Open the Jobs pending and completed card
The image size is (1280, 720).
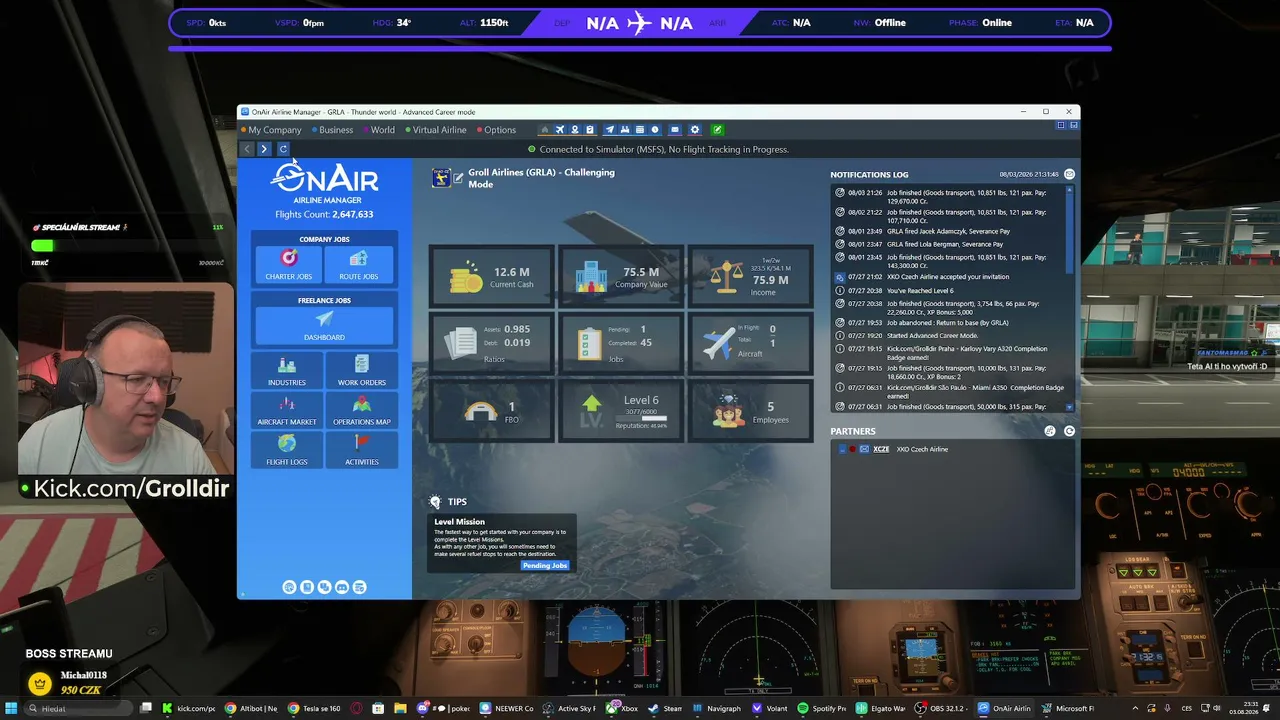621,343
